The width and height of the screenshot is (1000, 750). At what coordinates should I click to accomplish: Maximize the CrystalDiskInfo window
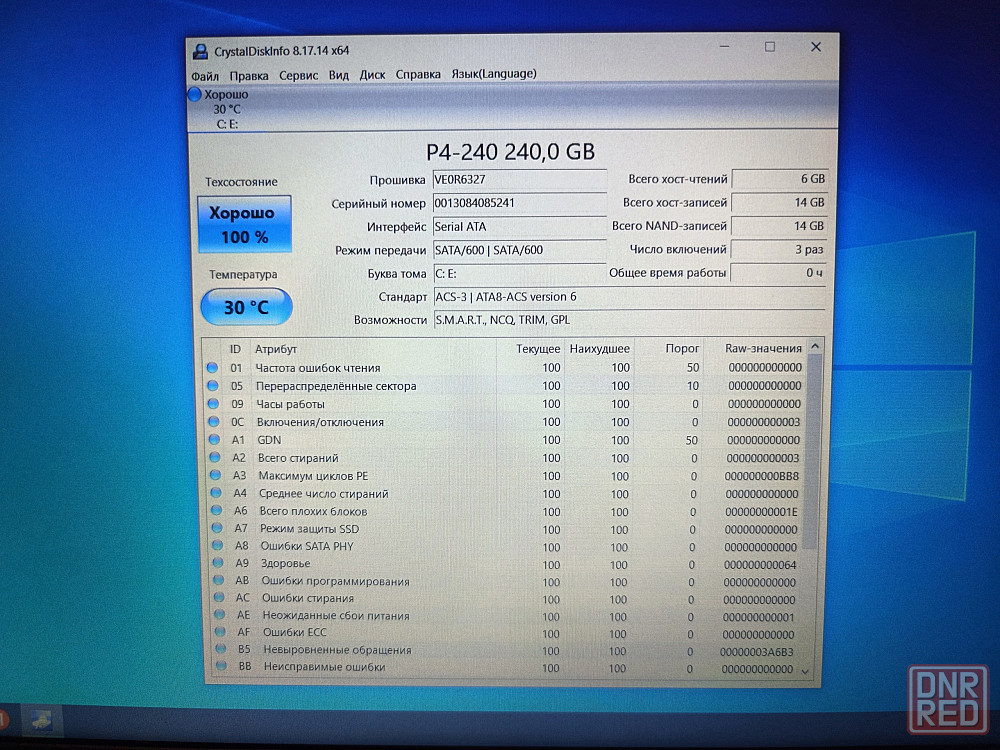[x=770, y=47]
